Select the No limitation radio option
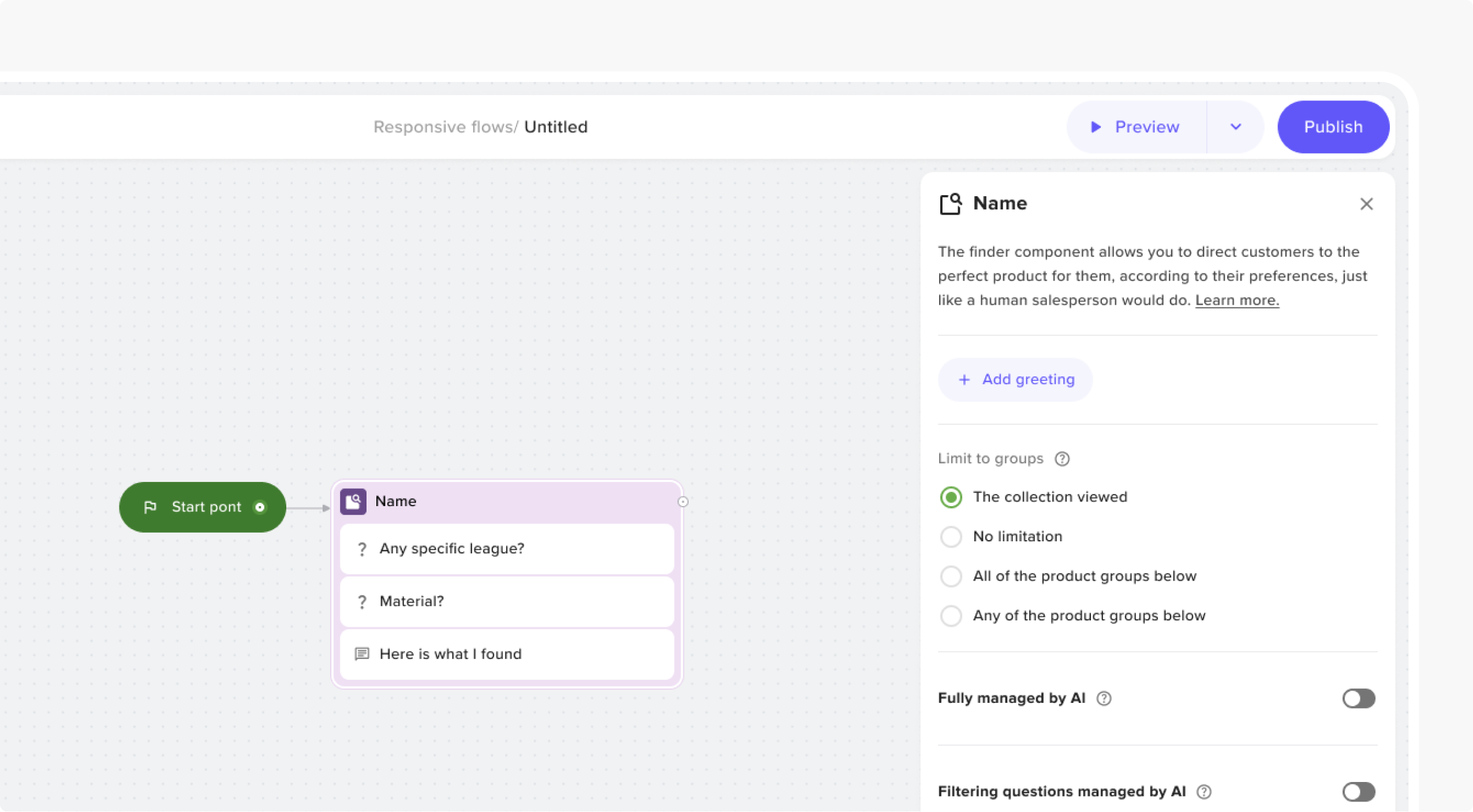The width and height of the screenshot is (1473, 812). pyautogui.click(x=951, y=537)
